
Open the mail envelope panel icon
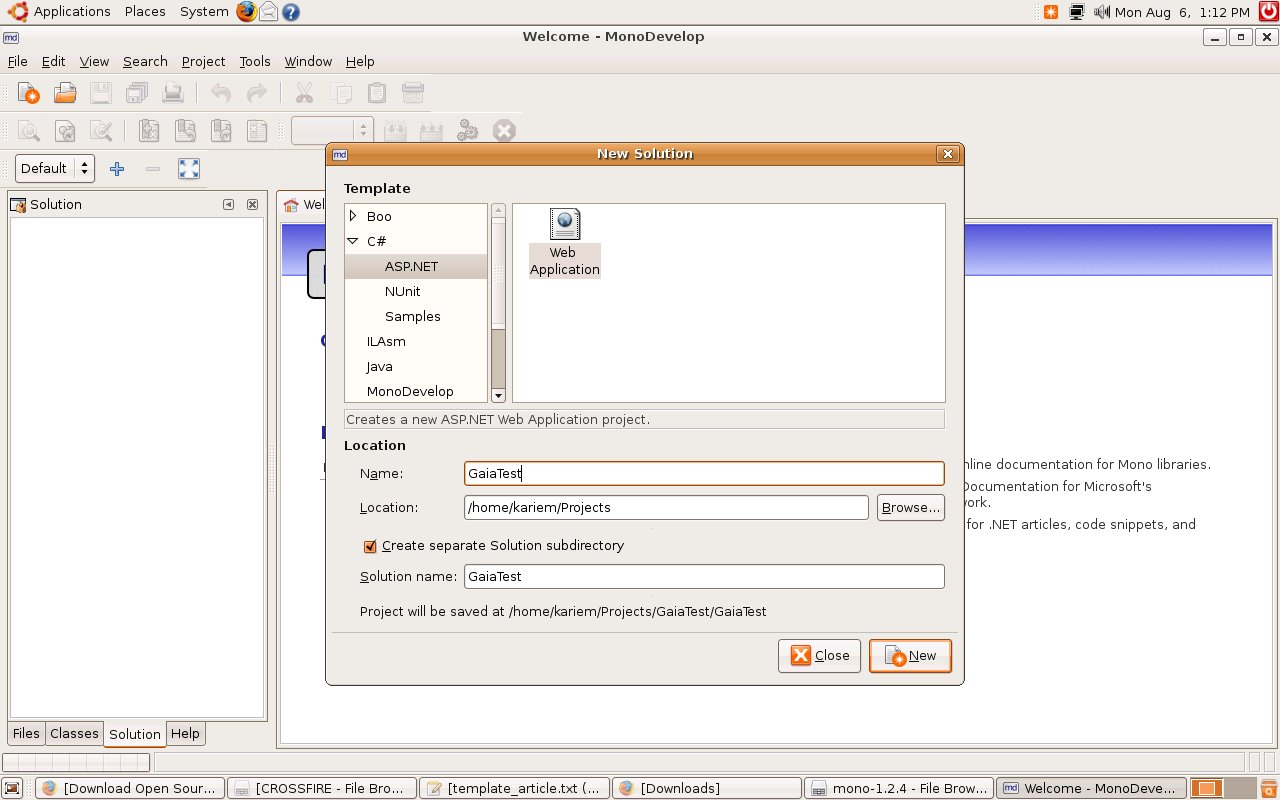tap(268, 12)
